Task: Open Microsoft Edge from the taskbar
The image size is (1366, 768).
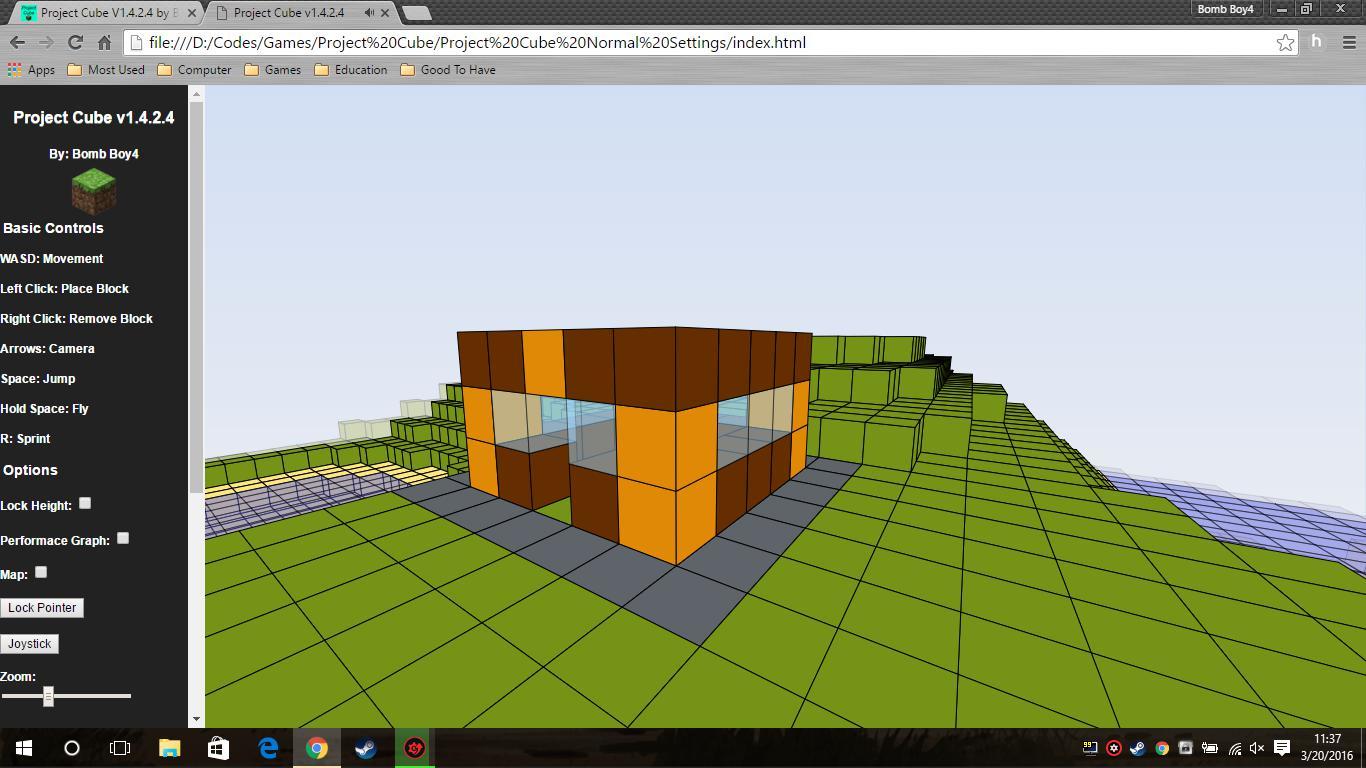Action: 268,748
